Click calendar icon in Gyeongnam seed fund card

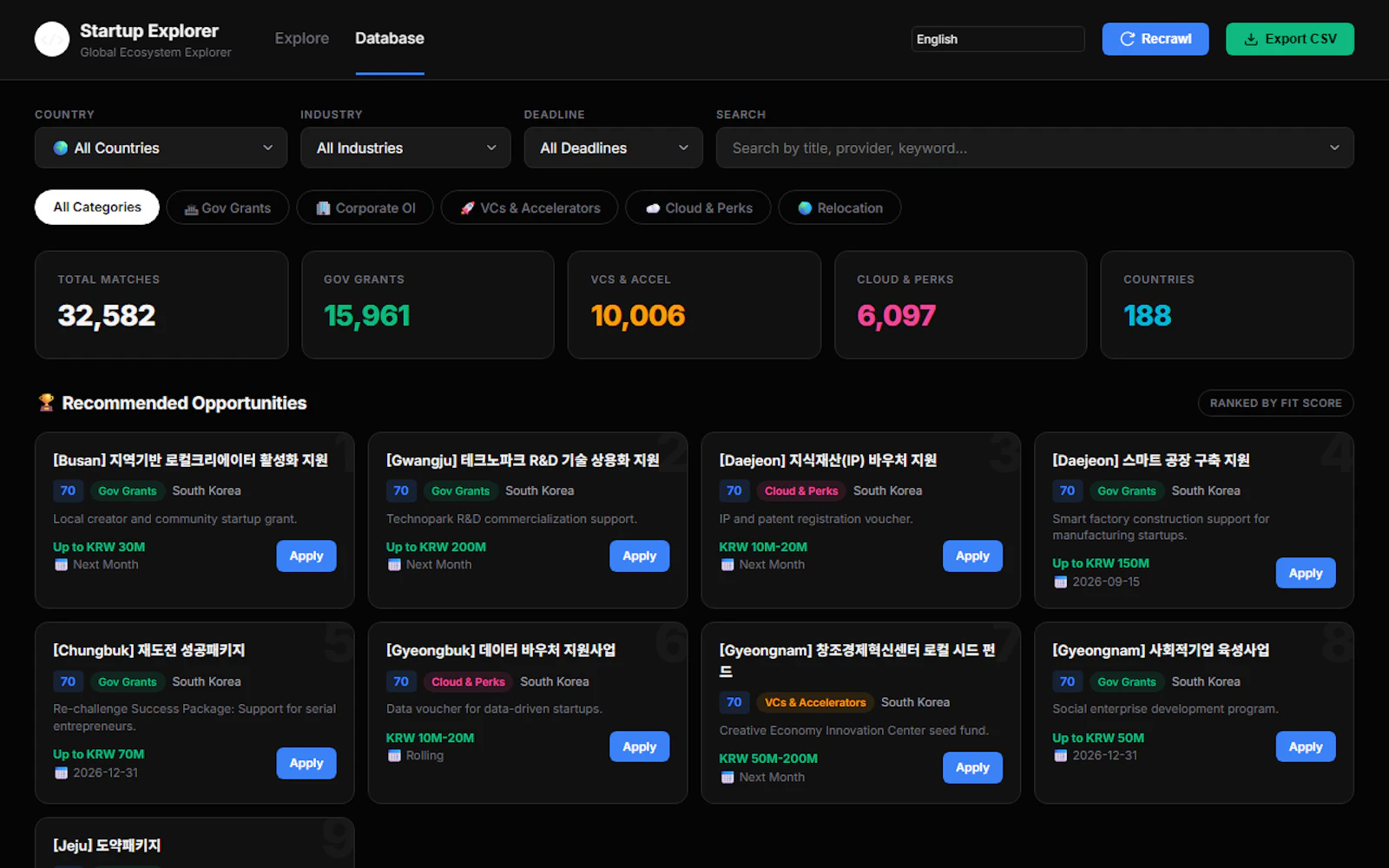727,778
